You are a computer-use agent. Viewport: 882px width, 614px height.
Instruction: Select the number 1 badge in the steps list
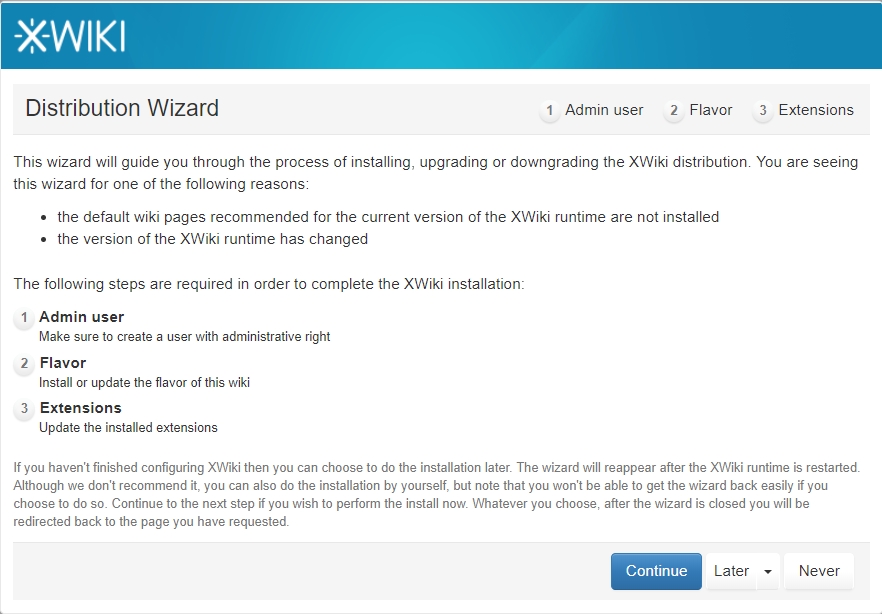pos(24,319)
